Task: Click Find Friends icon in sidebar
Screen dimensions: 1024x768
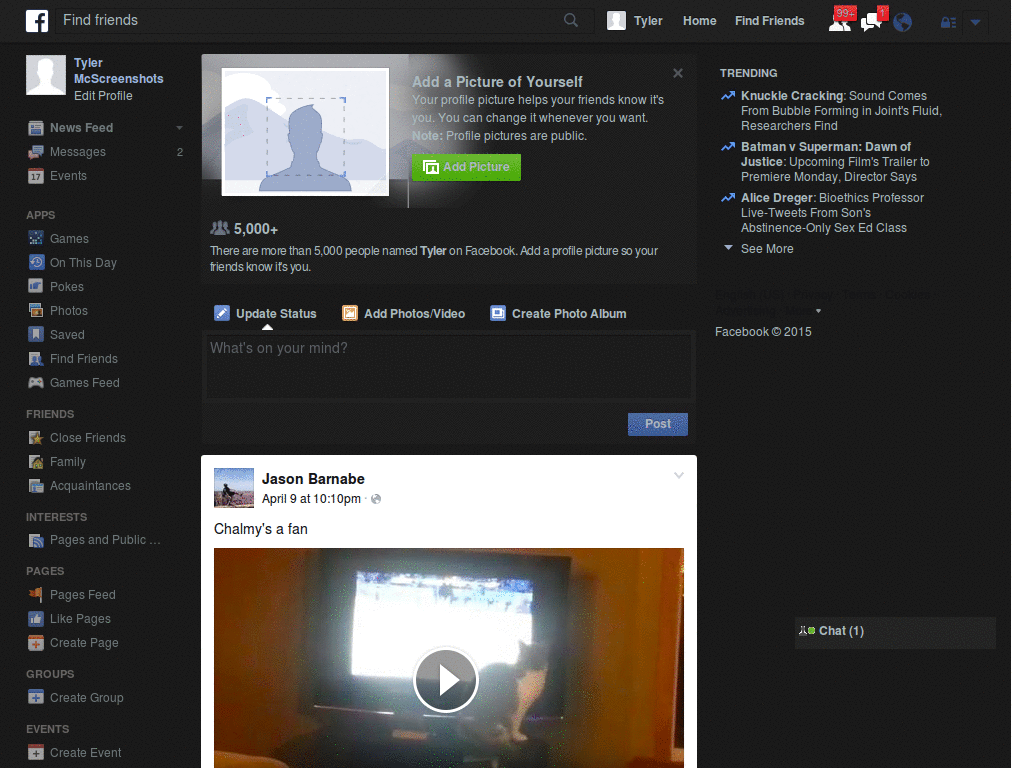Action: (36, 359)
